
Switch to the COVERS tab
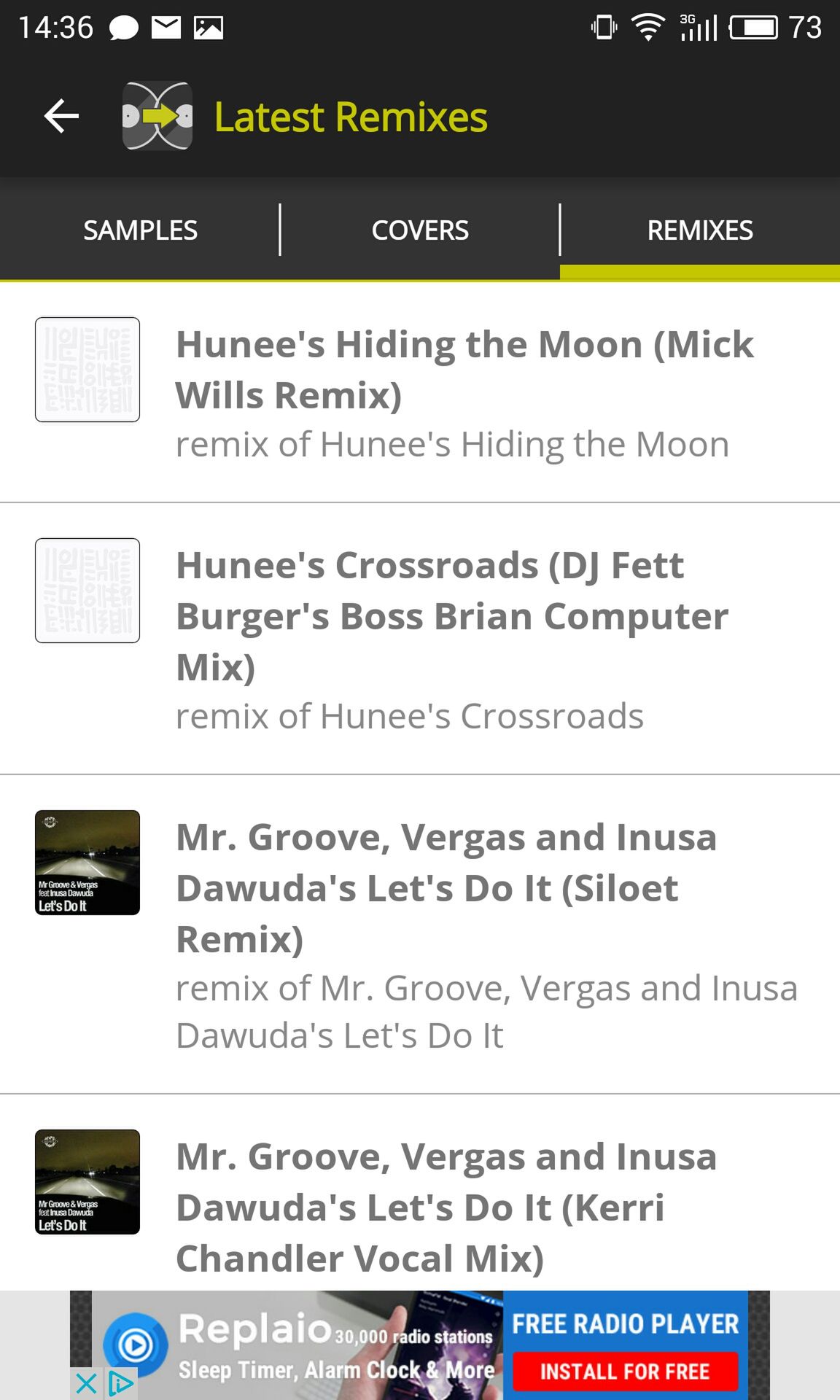(420, 230)
